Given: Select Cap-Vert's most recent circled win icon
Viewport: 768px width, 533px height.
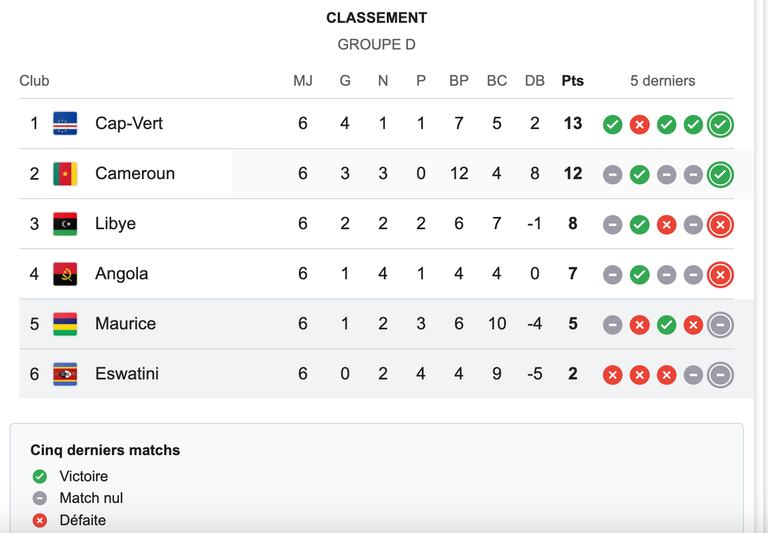Looking at the screenshot, I should pos(720,124).
